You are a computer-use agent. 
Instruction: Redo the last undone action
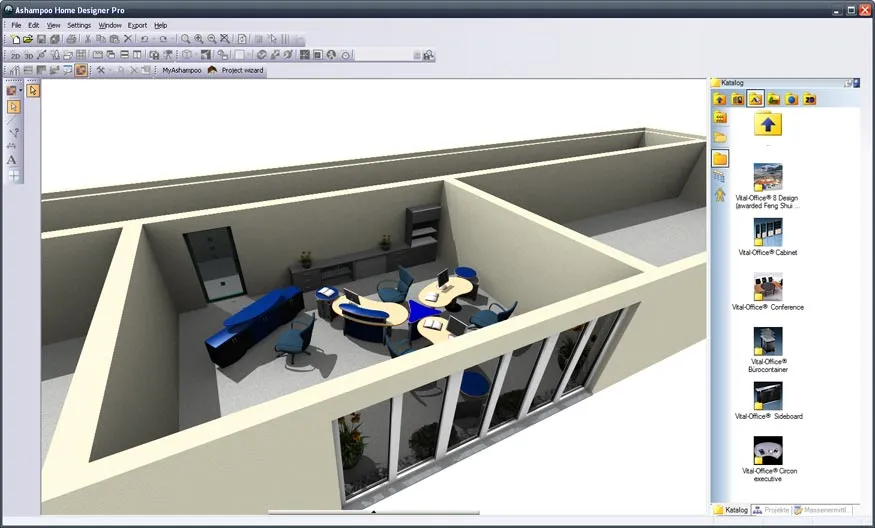tap(163, 39)
